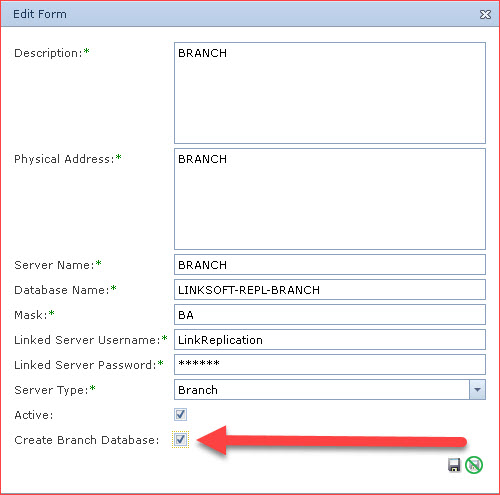500x495 pixels.
Task: Close the Edit Form dialog
Action: pyautogui.click(x=485, y=14)
